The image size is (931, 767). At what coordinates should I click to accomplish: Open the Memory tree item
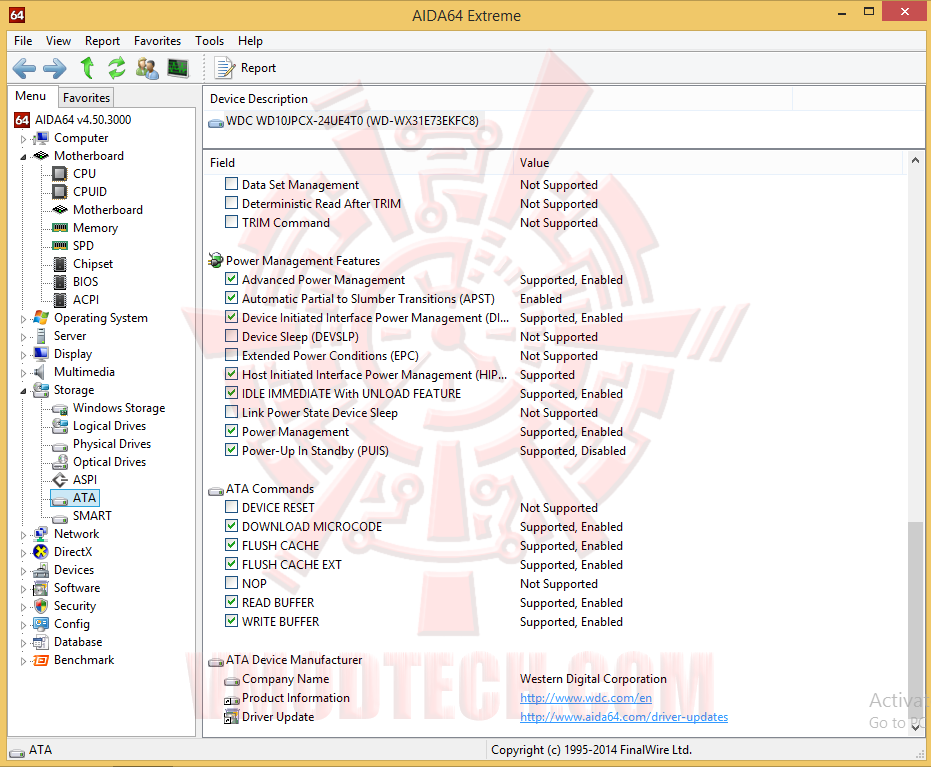point(95,228)
